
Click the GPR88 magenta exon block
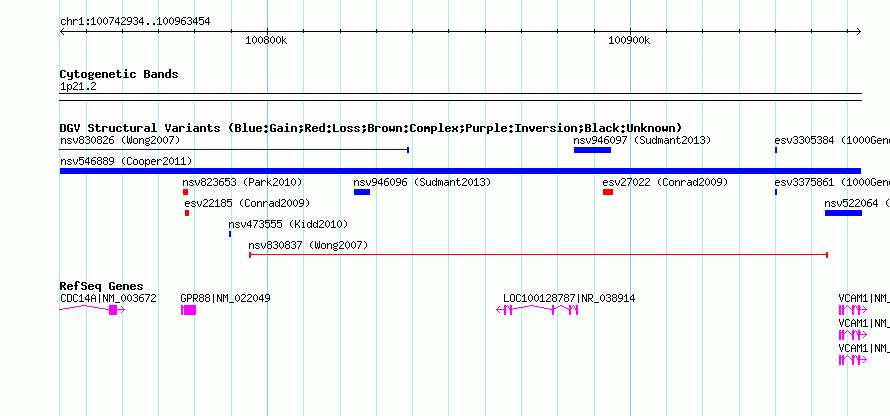pyautogui.click(x=188, y=310)
